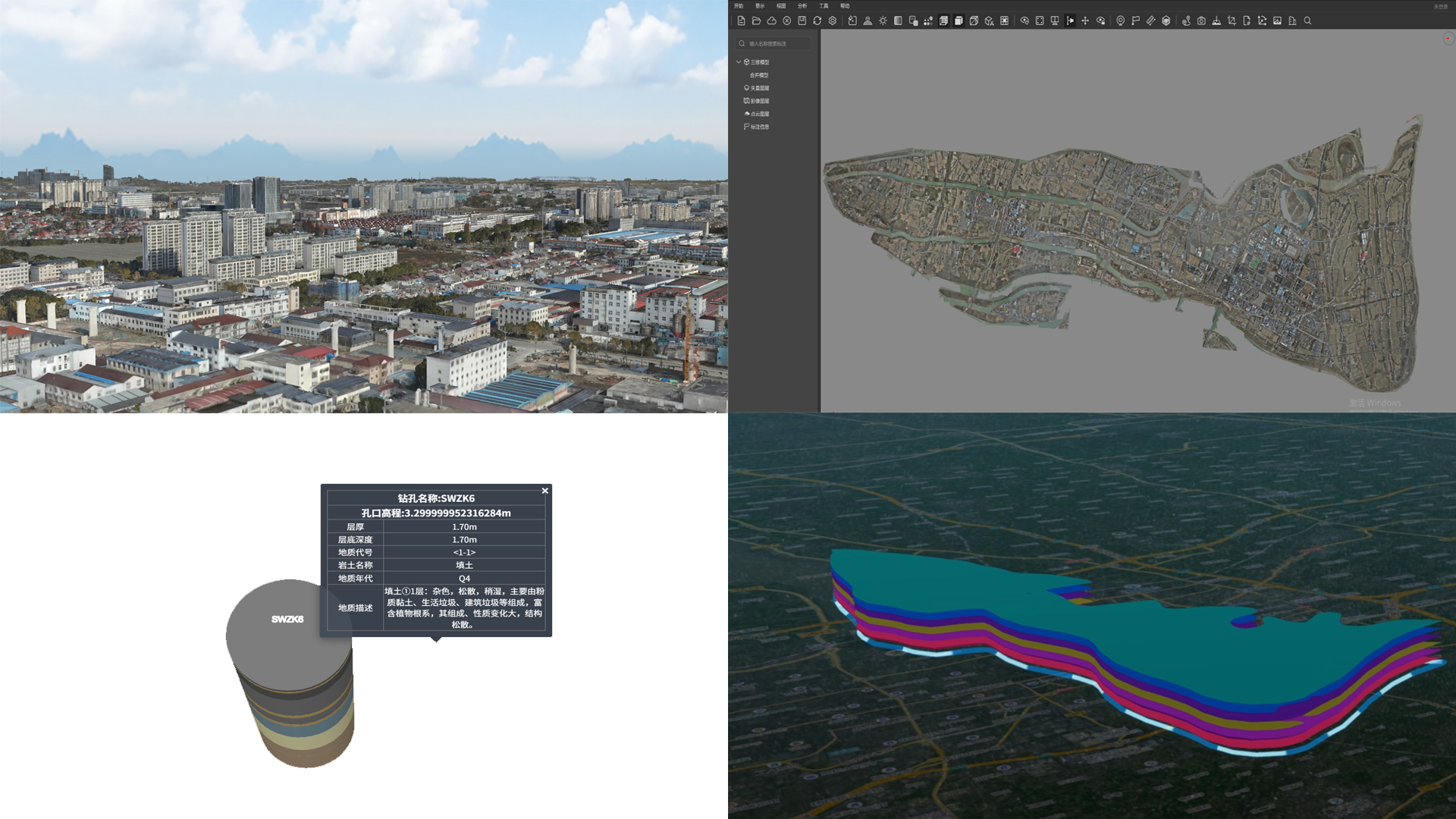Image resolution: width=1456 pixels, height=819 pixels.
Task: Select 合并模型 in the layer tree
Action: 759,75
